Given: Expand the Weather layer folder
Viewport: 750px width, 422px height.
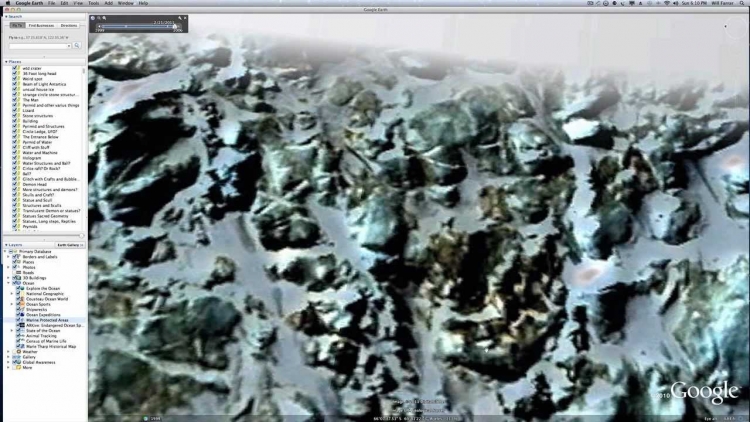Looking at the screenshot, I should pos(8,352).
